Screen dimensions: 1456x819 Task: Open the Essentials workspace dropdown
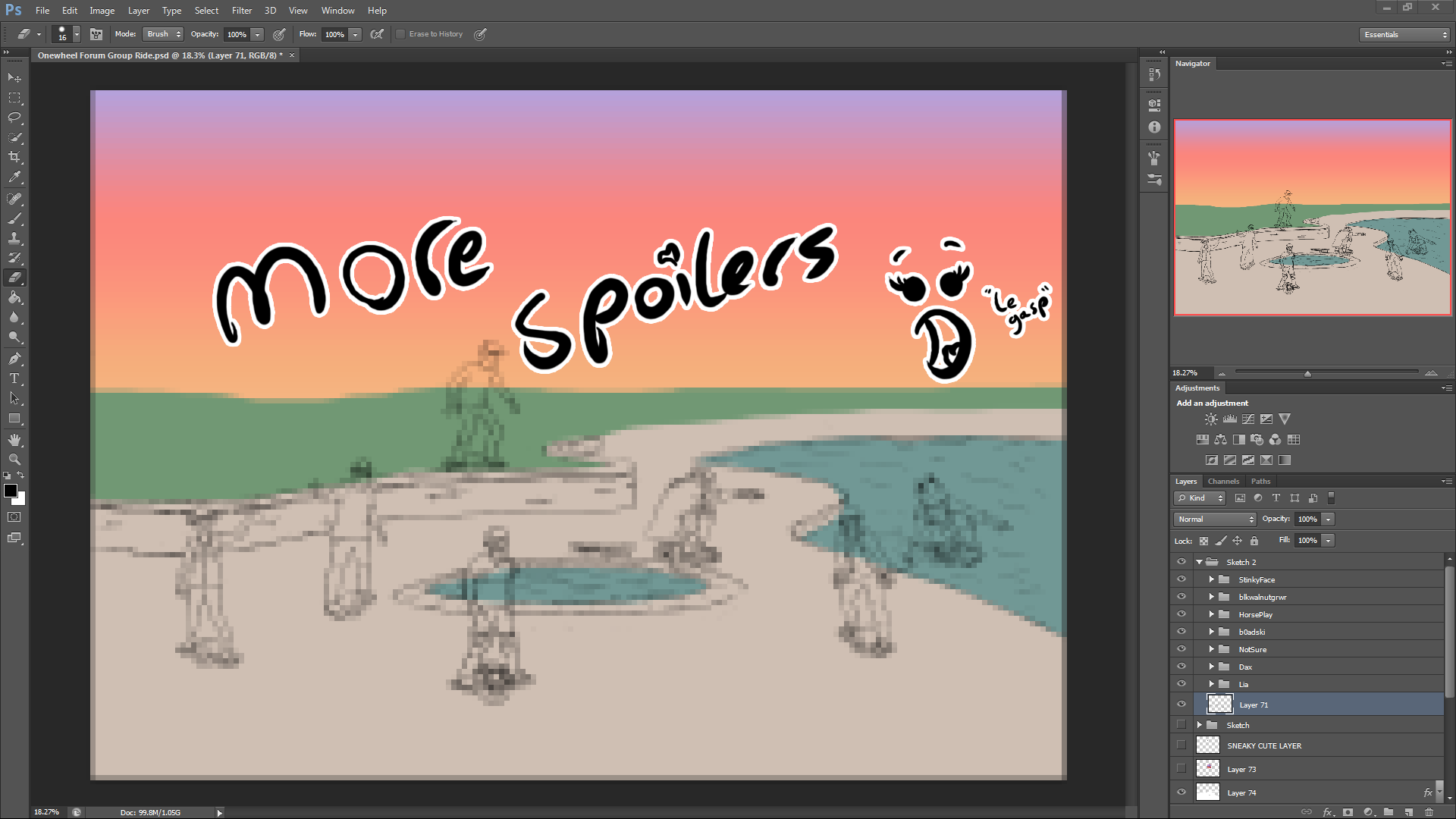point(1404,35)
